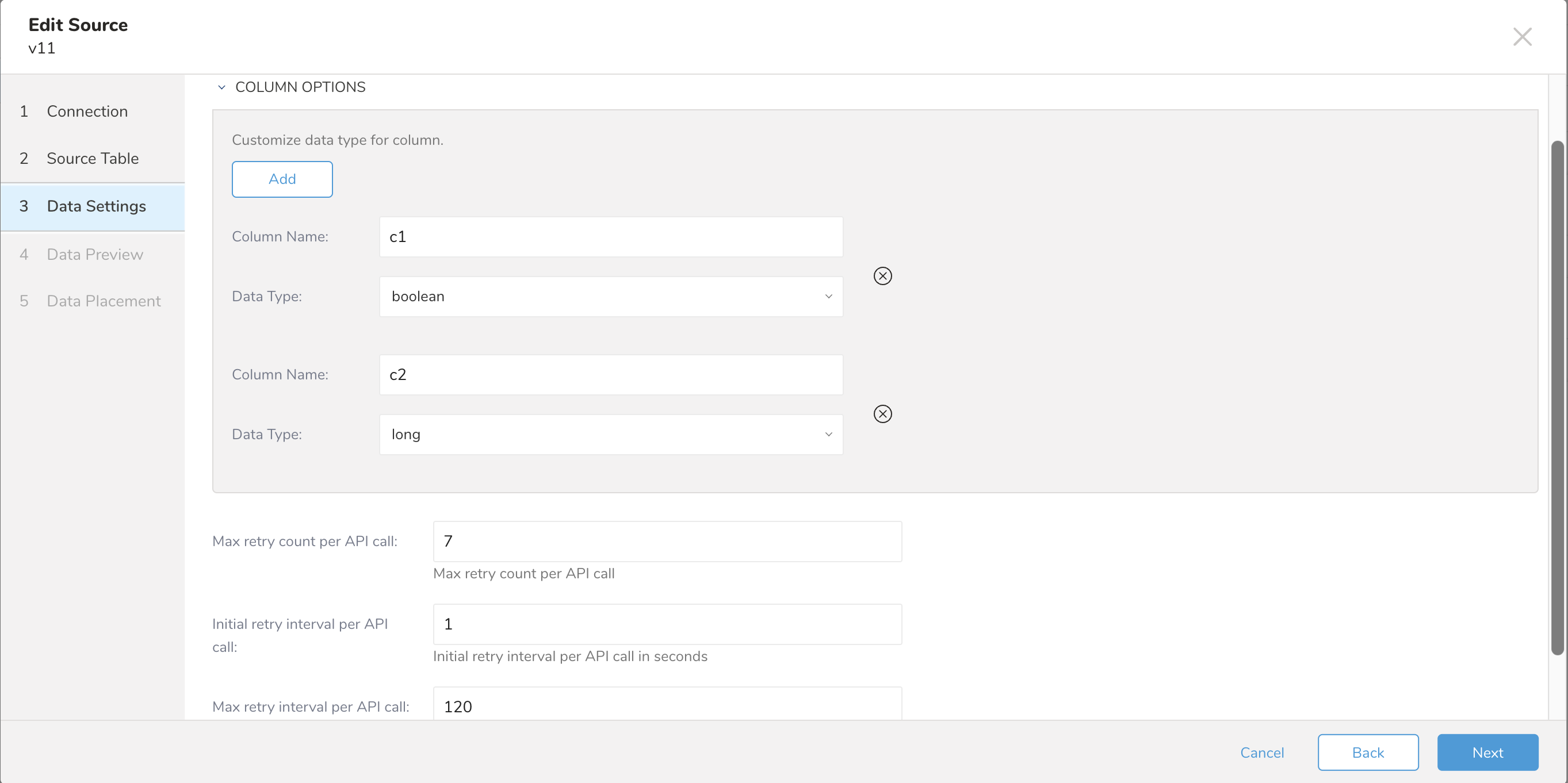Image resolution: width=1568 pixels, height=783 pixels.
Task: Open the Data Preview step
Action: tap(95, 254)
